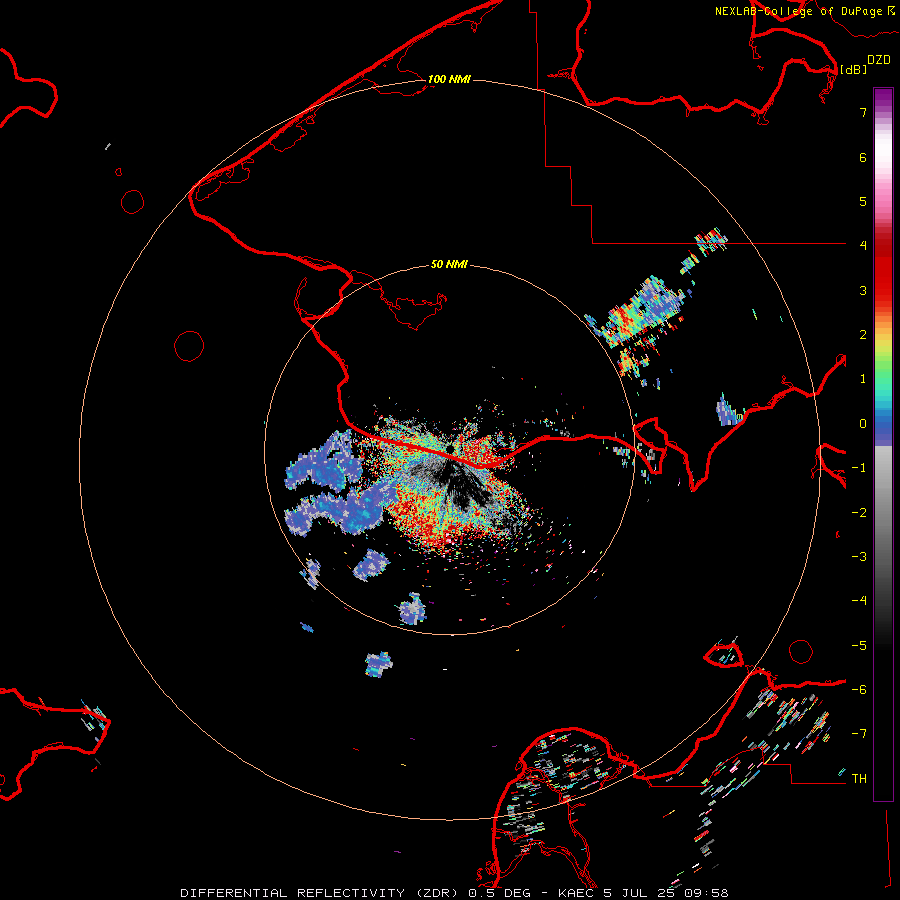Viewport: 900px width, 900px height.
Task: Click the 3 tick on color scale
Action: tap(863, 290)
